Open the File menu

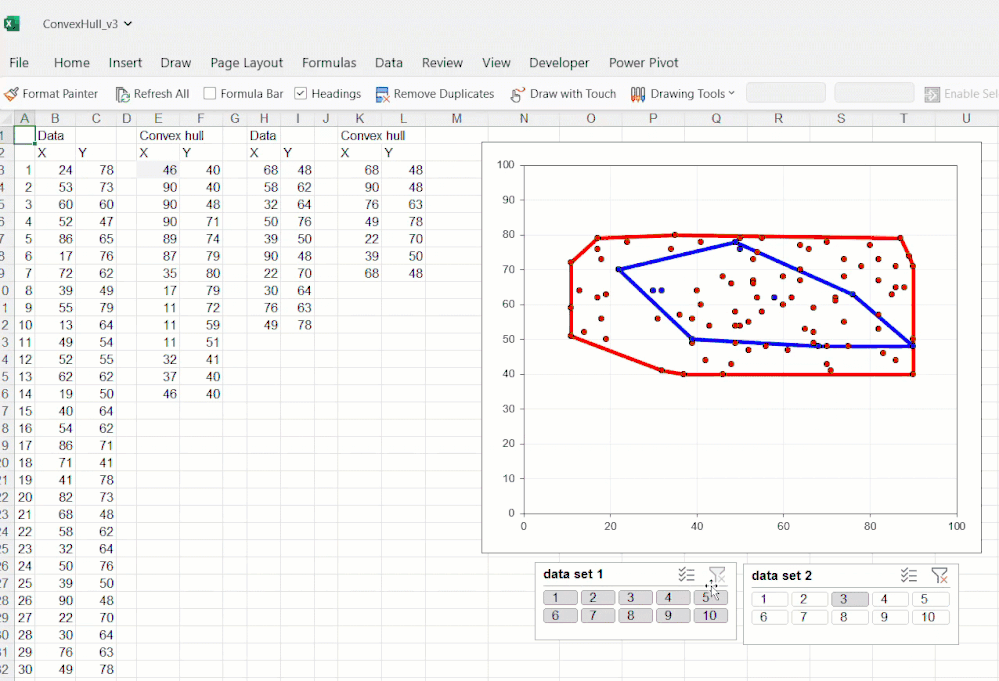[18, 62]
